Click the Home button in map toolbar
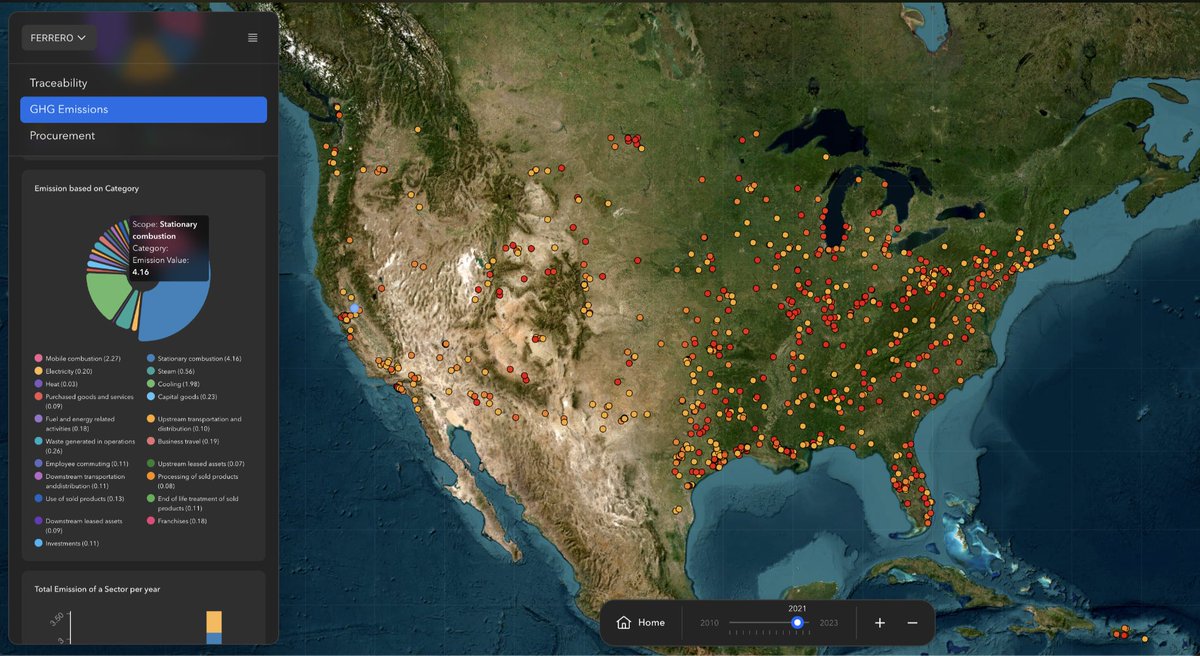The width and height of the screenshot is (1200, 656). tap(641, 623)
